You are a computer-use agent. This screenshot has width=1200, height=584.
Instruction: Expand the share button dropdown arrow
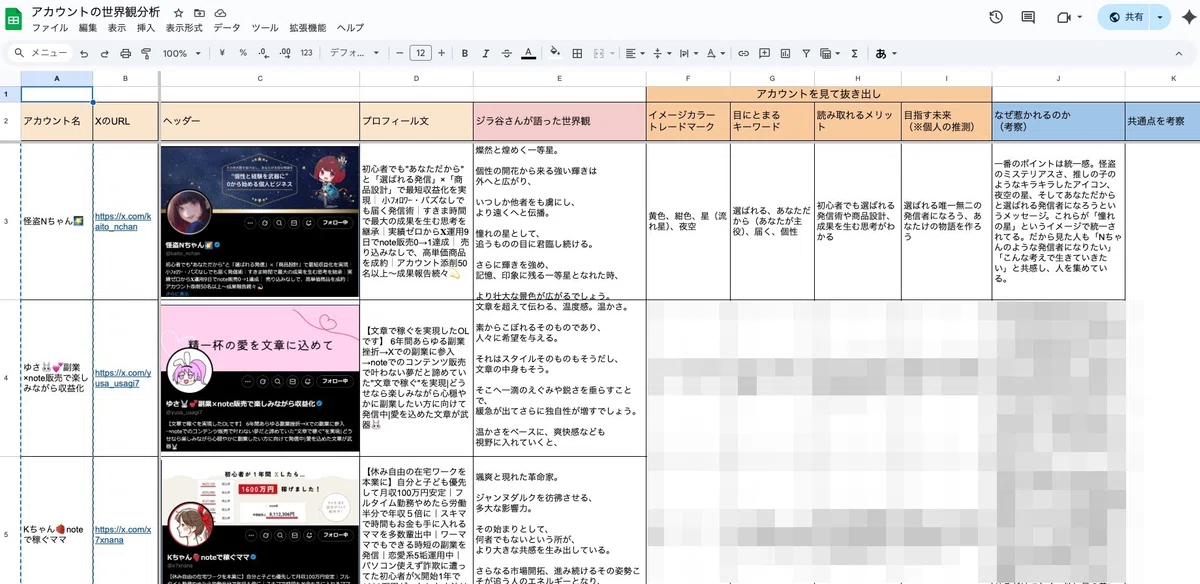click(1160, 17)
